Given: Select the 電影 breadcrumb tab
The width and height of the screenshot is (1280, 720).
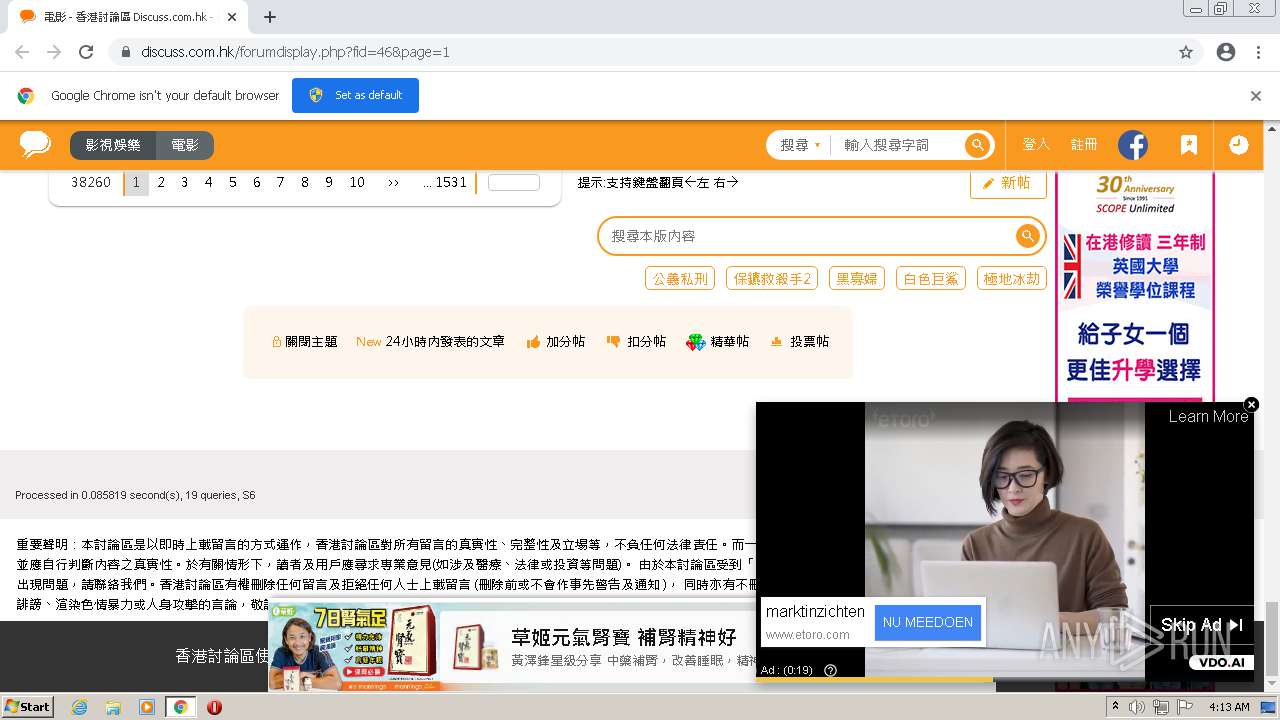Looking at the screenshot, I should pyautogui.click(x=185, y=145).
